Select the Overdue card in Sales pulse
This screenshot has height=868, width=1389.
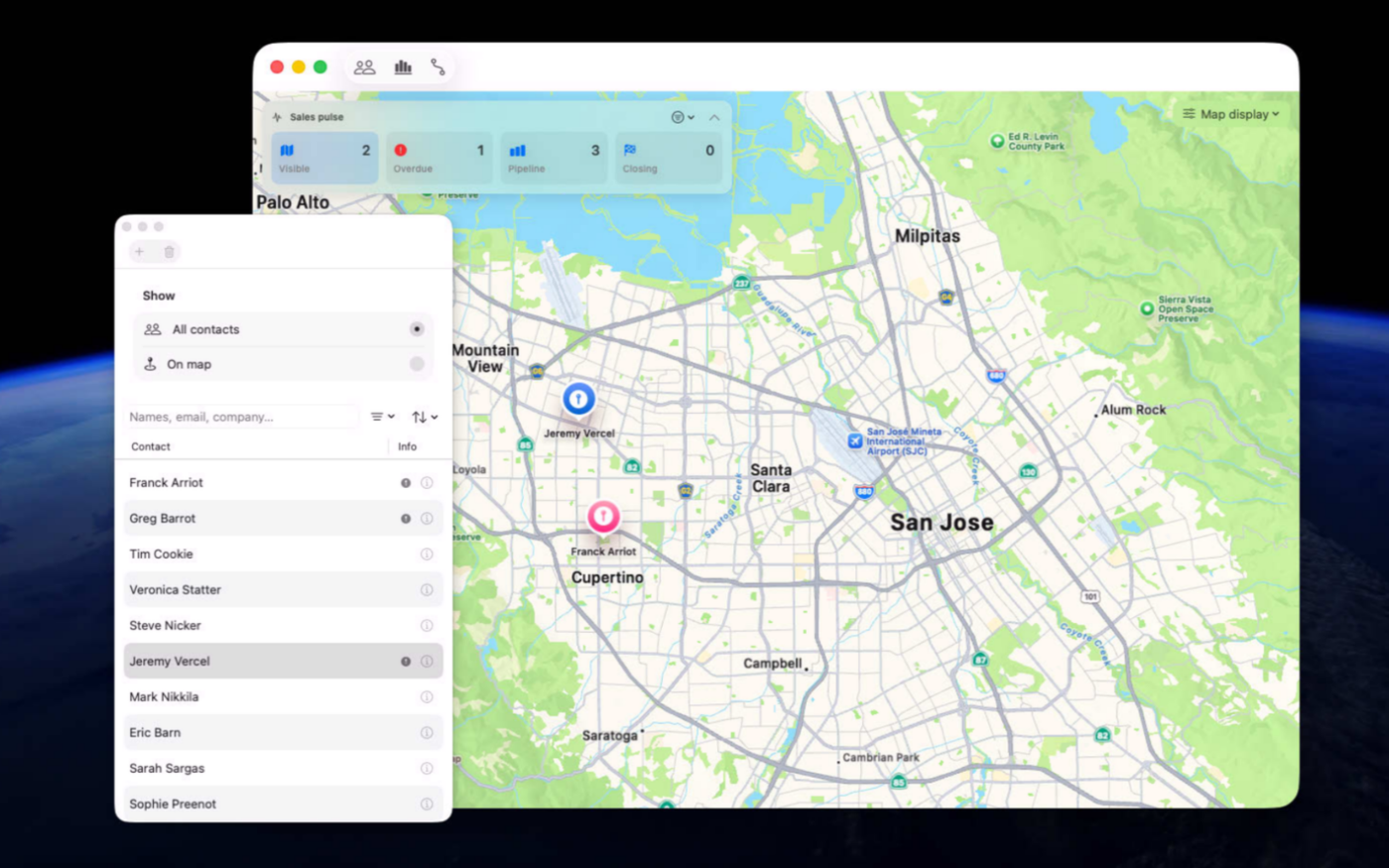pos(440,158)
